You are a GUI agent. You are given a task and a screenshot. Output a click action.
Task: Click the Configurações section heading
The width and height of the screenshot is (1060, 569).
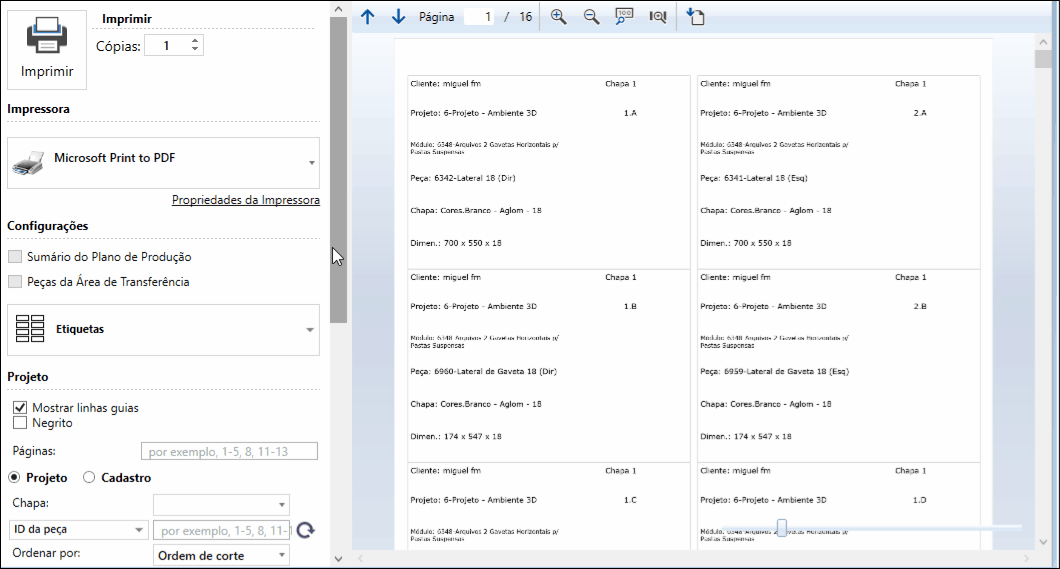click(48, 226)
